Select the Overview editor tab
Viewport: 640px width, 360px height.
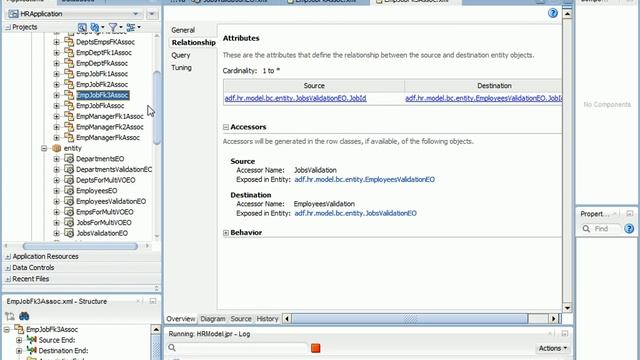point(181,319)
